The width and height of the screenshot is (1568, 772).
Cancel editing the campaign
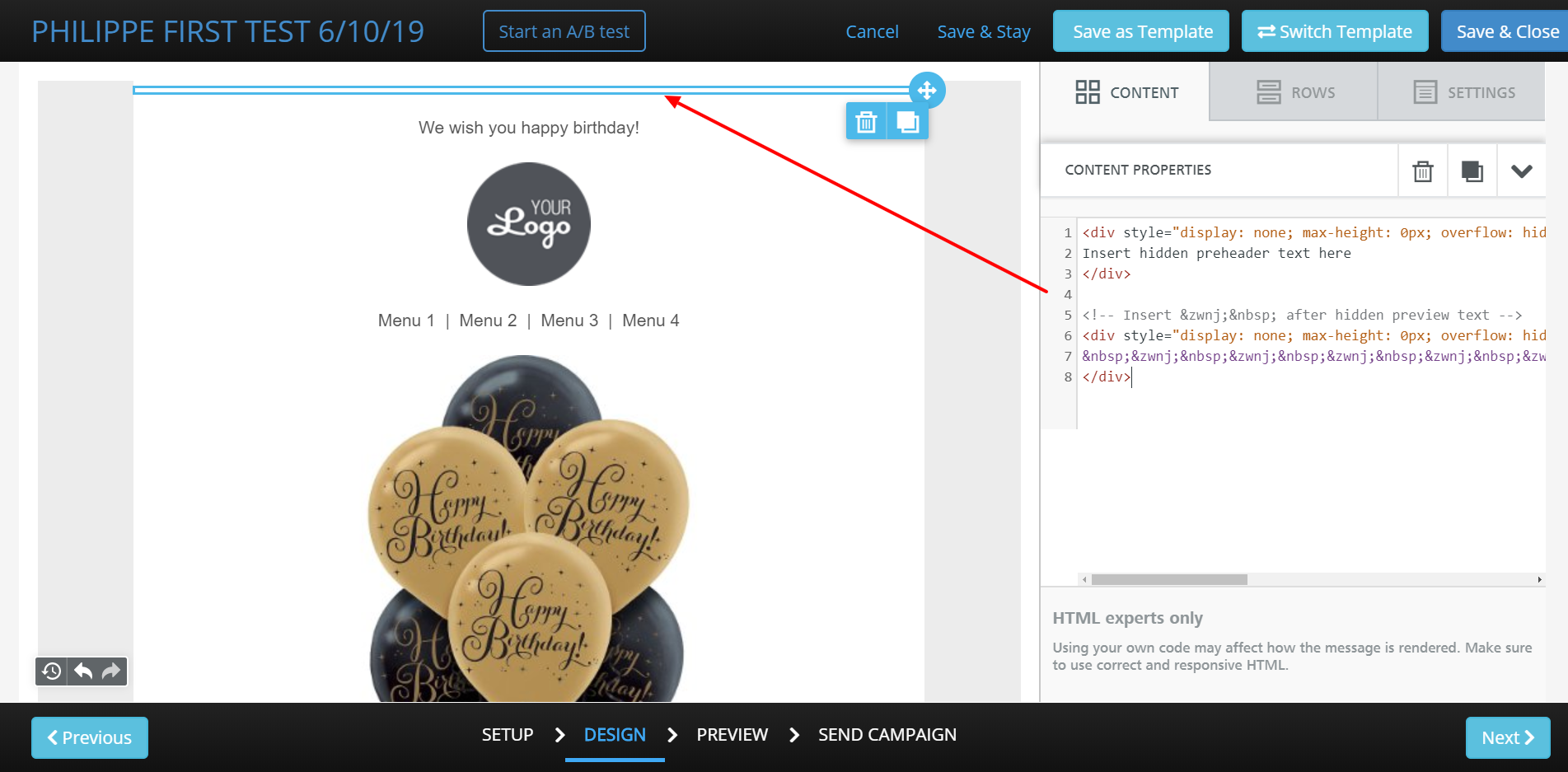(872, 31)
